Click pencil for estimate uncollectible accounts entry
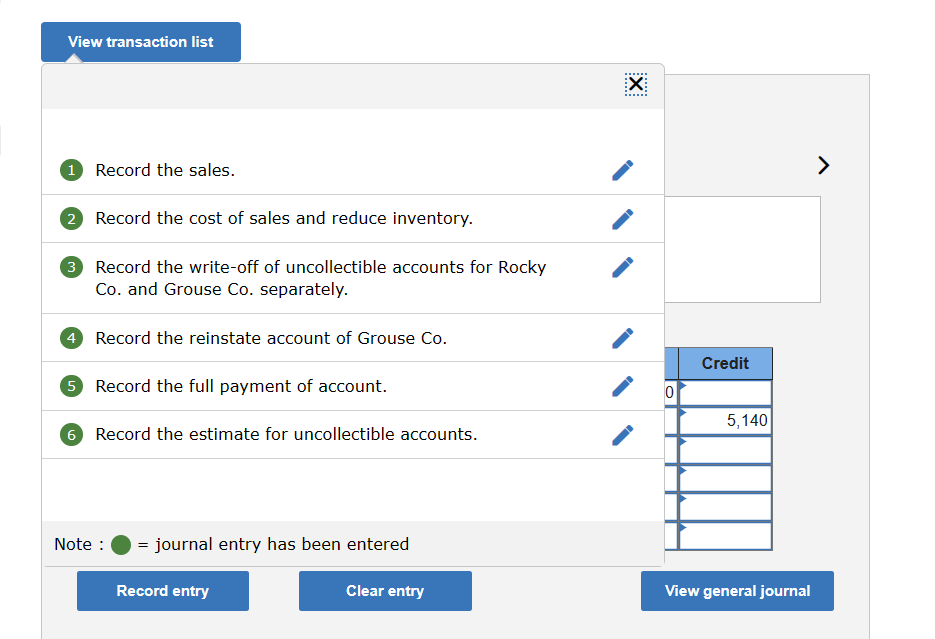The image size is (935, 639). click(x=623, y=434)
